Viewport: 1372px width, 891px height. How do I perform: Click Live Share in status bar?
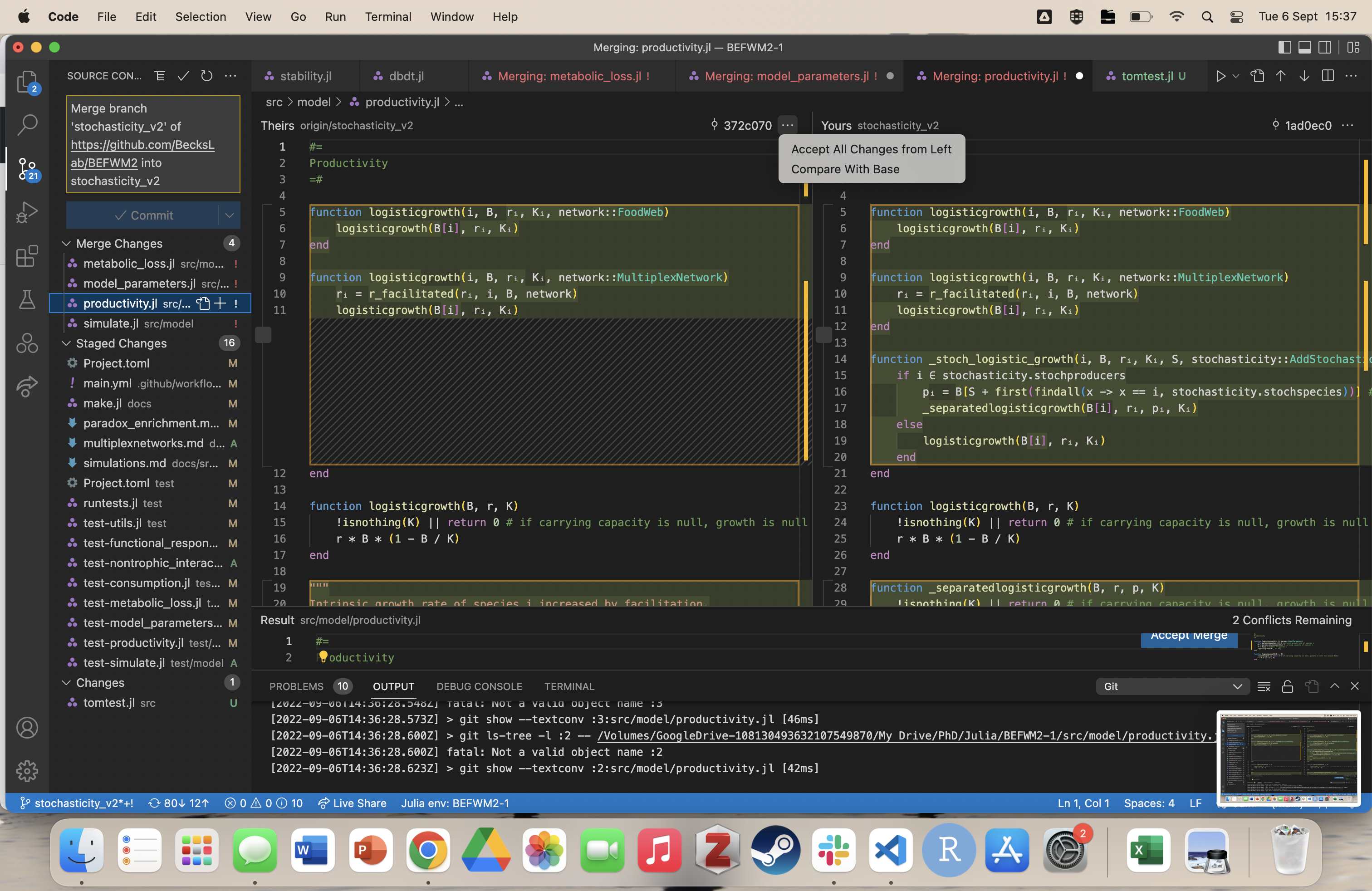(x=353, y=803)
